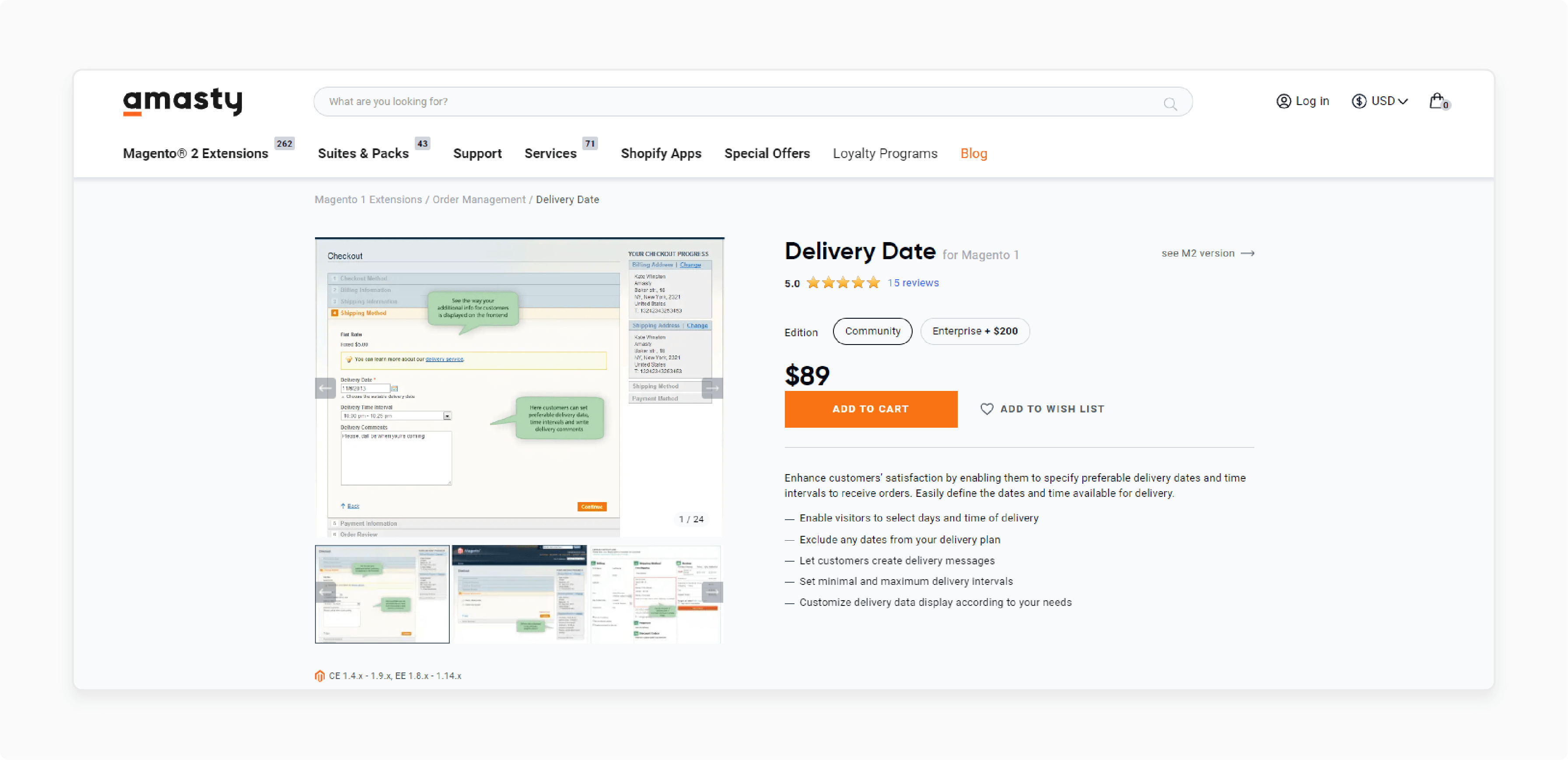Click the 43 badge on Suites & Packs

(x=423, y=144)
